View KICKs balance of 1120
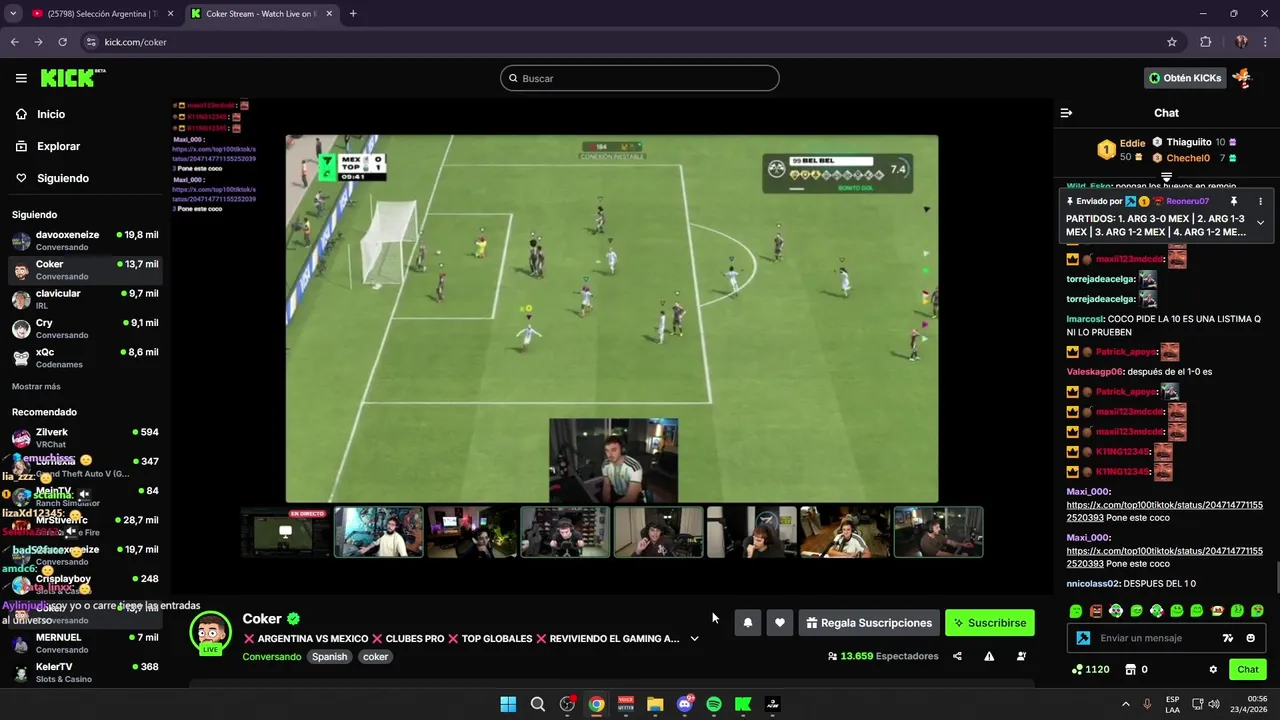Image resolution: width=1280 pixels, height=720 pixels. click(x=1090, y=669)
